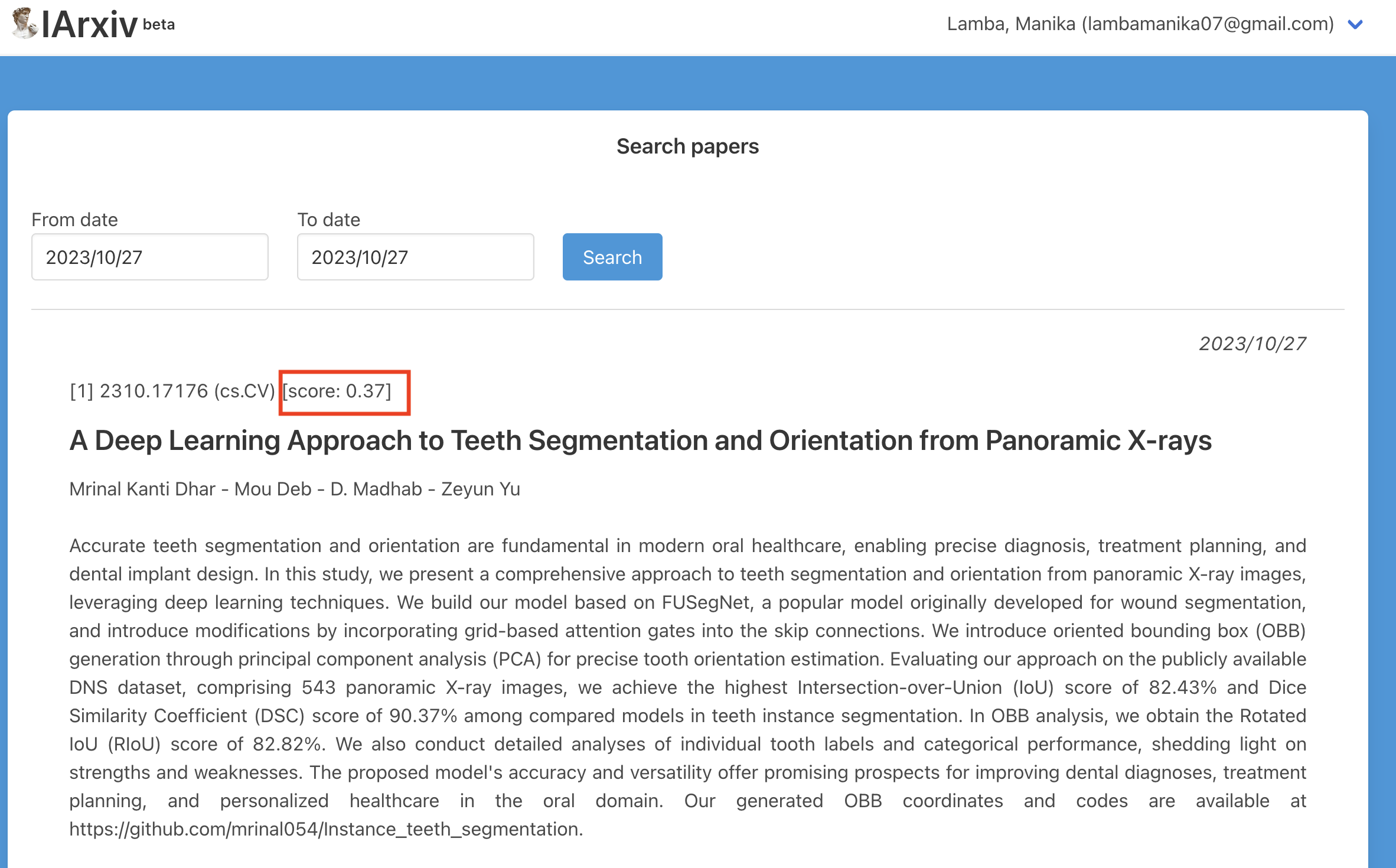Open the Teeth Segmentation paper title
The image size is (1396, 868).
tap(640, 440)
